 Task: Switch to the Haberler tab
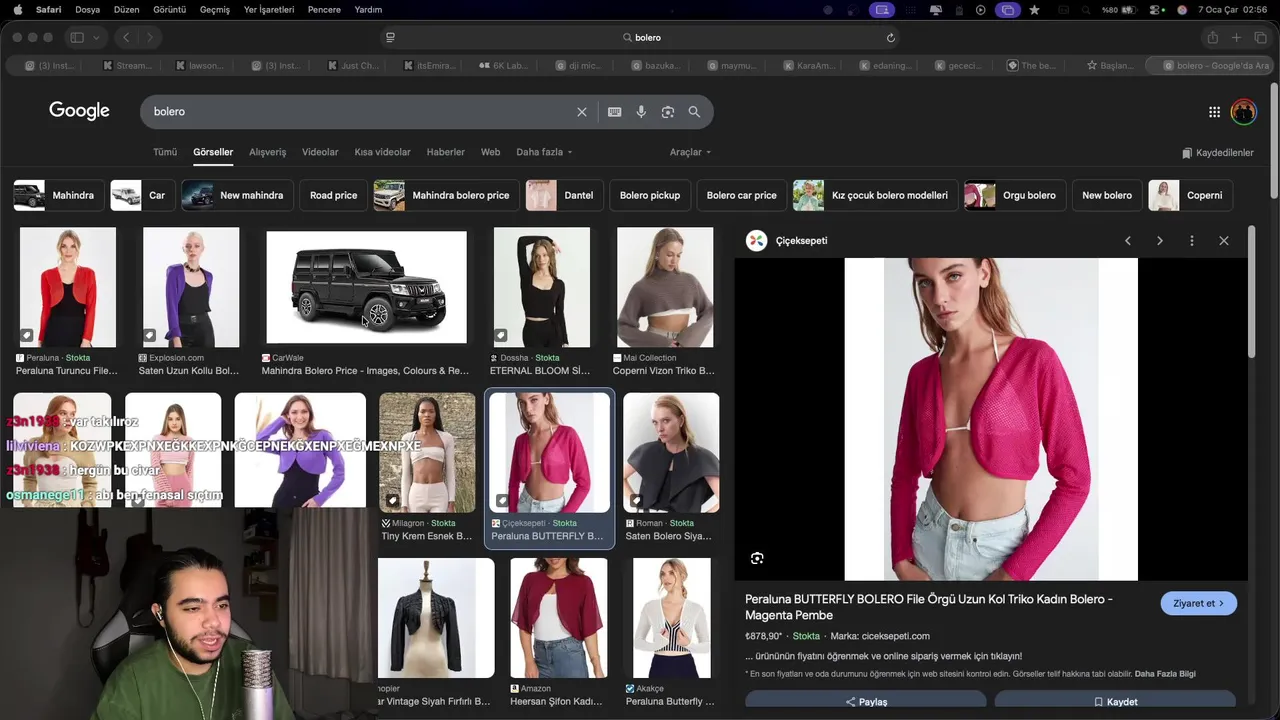(x=445, y=152)
